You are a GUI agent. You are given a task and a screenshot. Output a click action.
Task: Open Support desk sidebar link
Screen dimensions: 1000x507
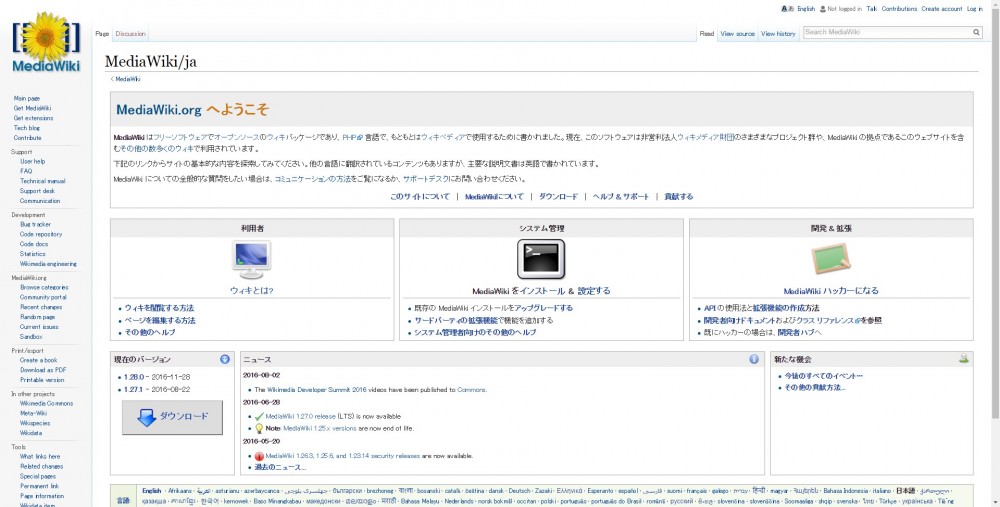coord(37,191)
